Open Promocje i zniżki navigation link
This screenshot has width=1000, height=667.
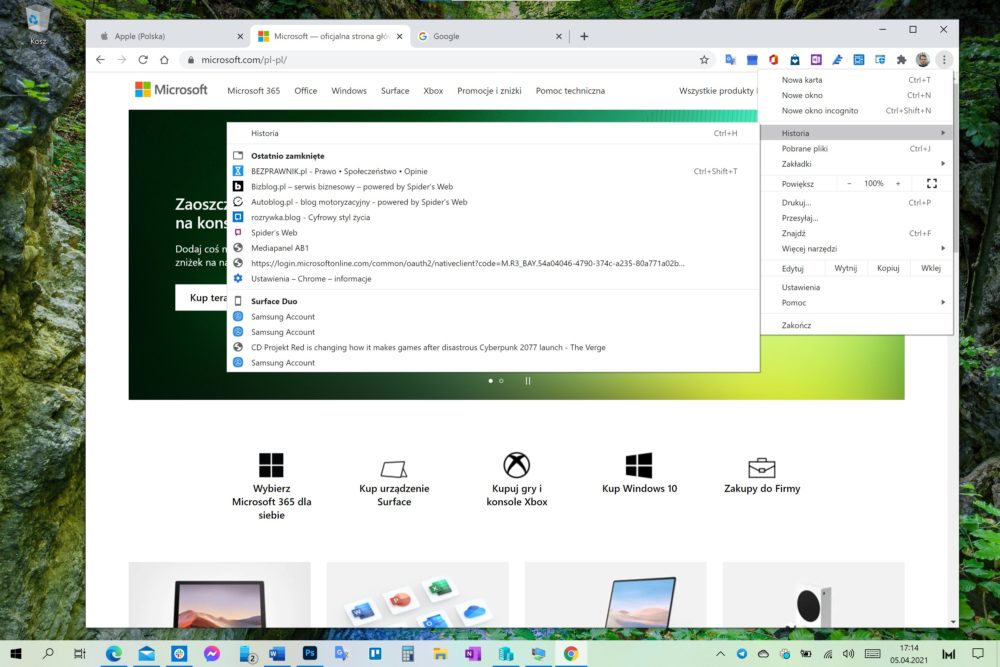click(489, 91)
